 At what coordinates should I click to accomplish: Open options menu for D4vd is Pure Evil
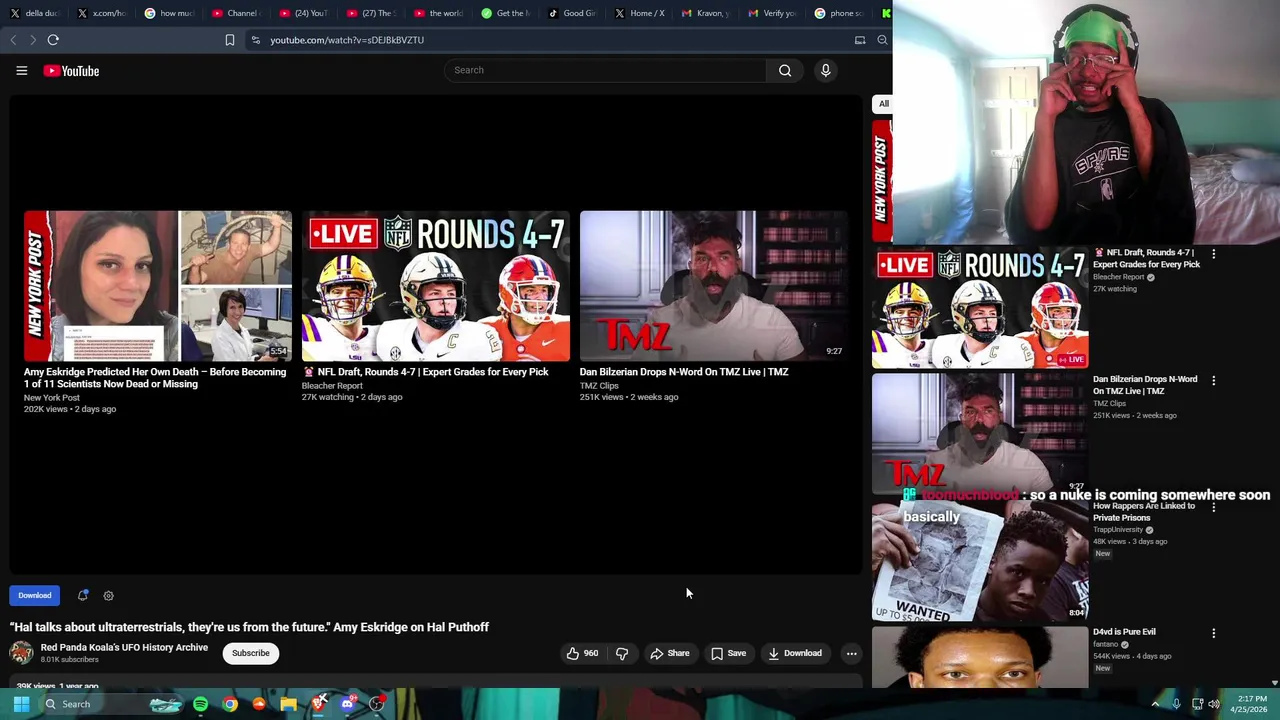pyautogui.click(x=1213, y=633)
